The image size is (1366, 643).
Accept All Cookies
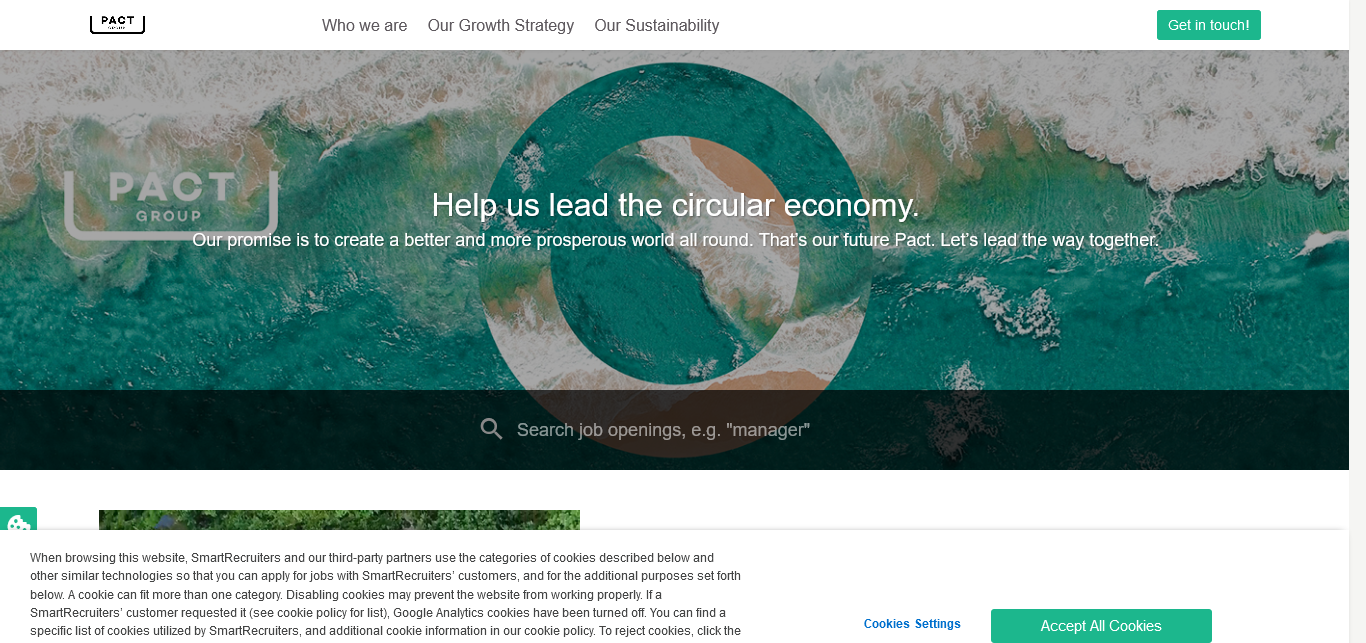[1101, 626]
